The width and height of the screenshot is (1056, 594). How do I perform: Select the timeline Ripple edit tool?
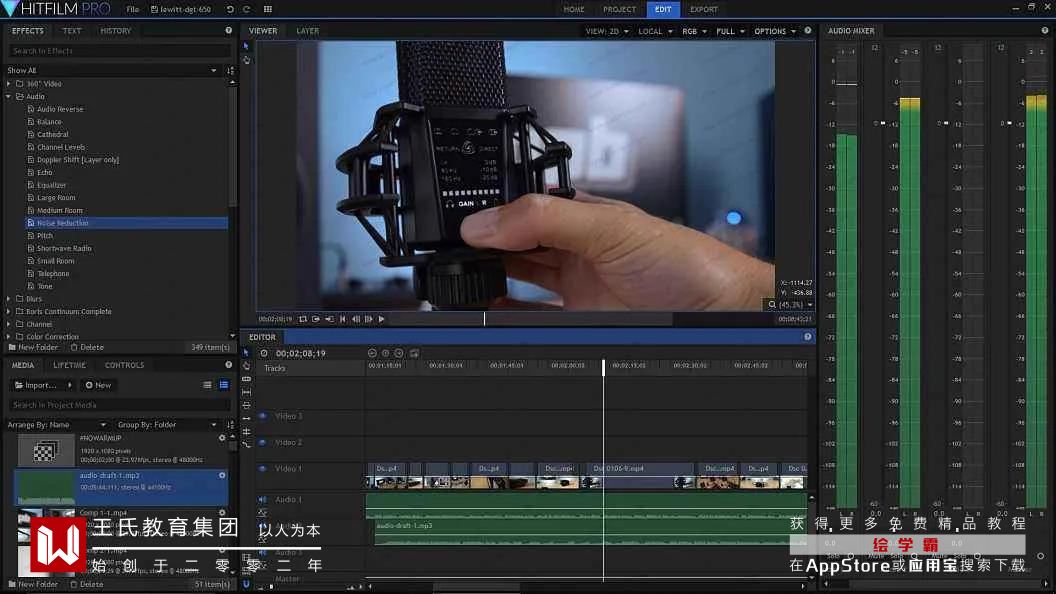point(246,418)
